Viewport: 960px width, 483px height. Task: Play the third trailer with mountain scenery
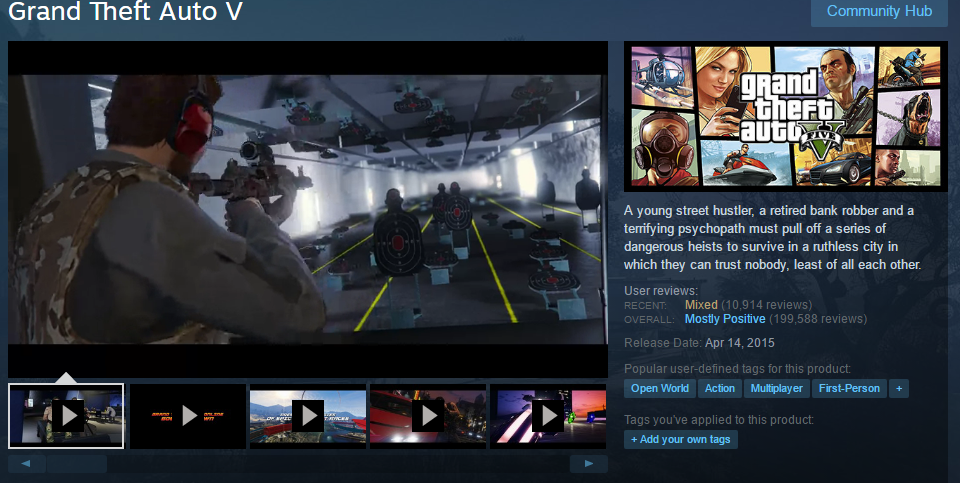coord(308,416)
